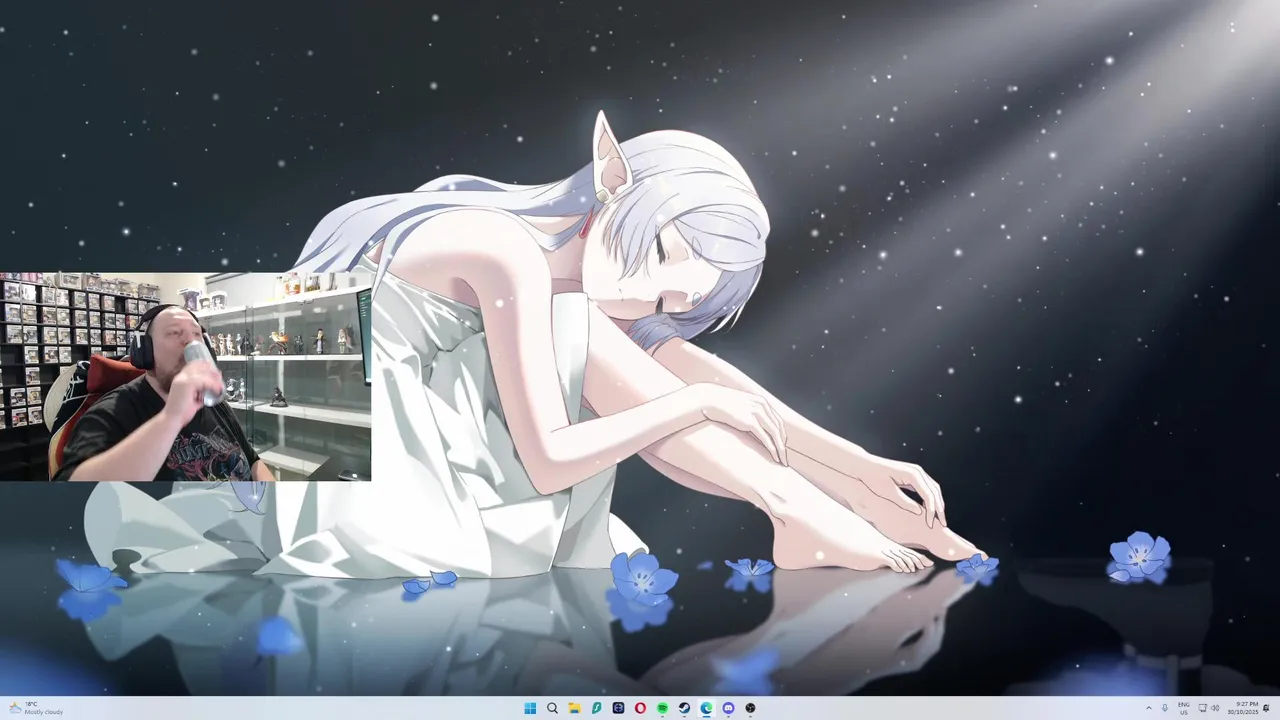Open the ENG US language switcher

coord(1184,708)
